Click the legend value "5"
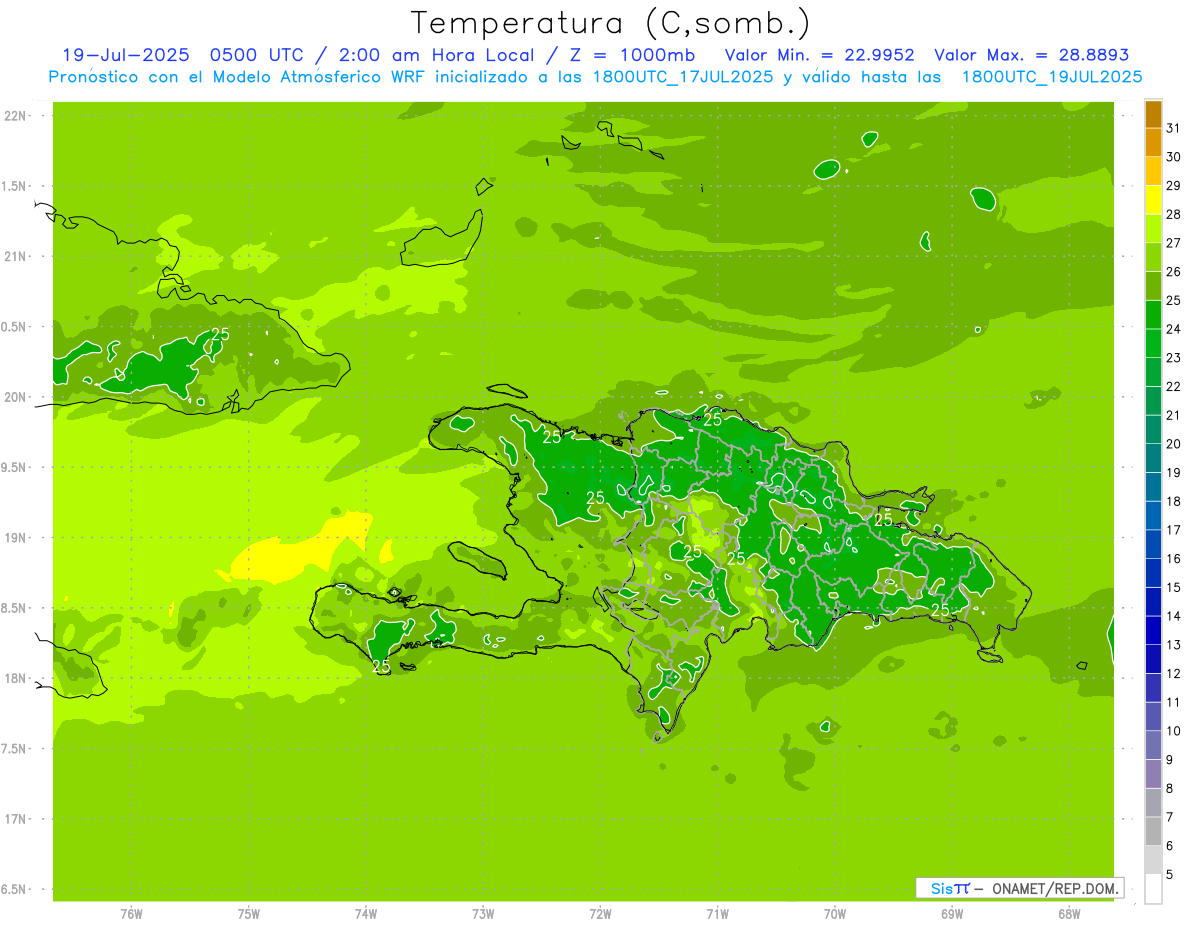Screen dimensions: 1200x927 point(1170,875)
